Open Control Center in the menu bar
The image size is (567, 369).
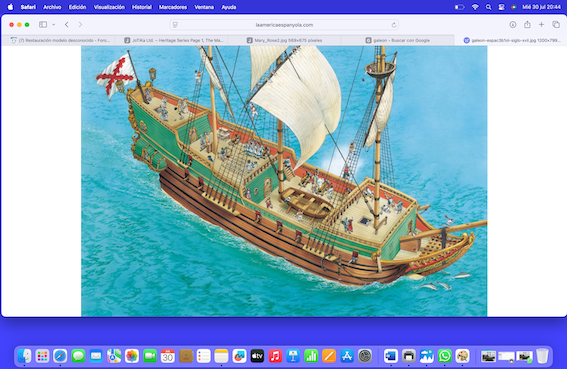point(501,7)
